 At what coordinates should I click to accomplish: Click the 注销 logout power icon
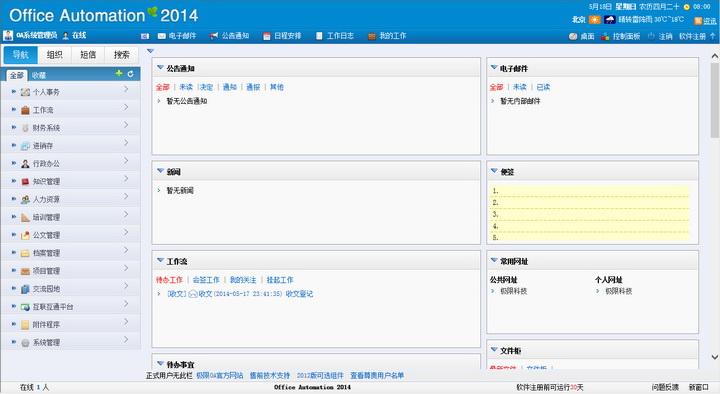pos(651,36)
